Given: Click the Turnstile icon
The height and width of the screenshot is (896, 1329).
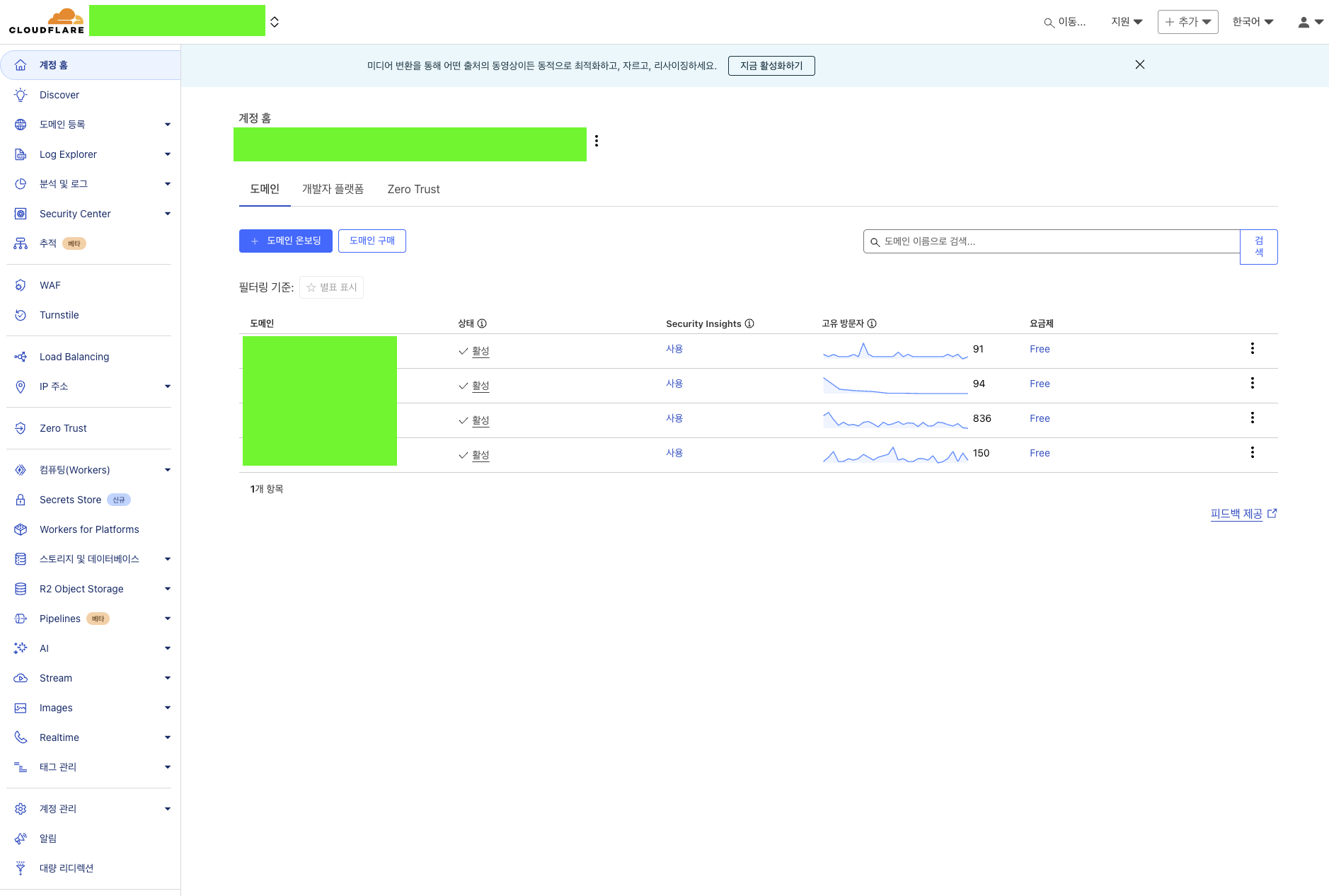Looking at the screenshot, I should pos(21,315).
